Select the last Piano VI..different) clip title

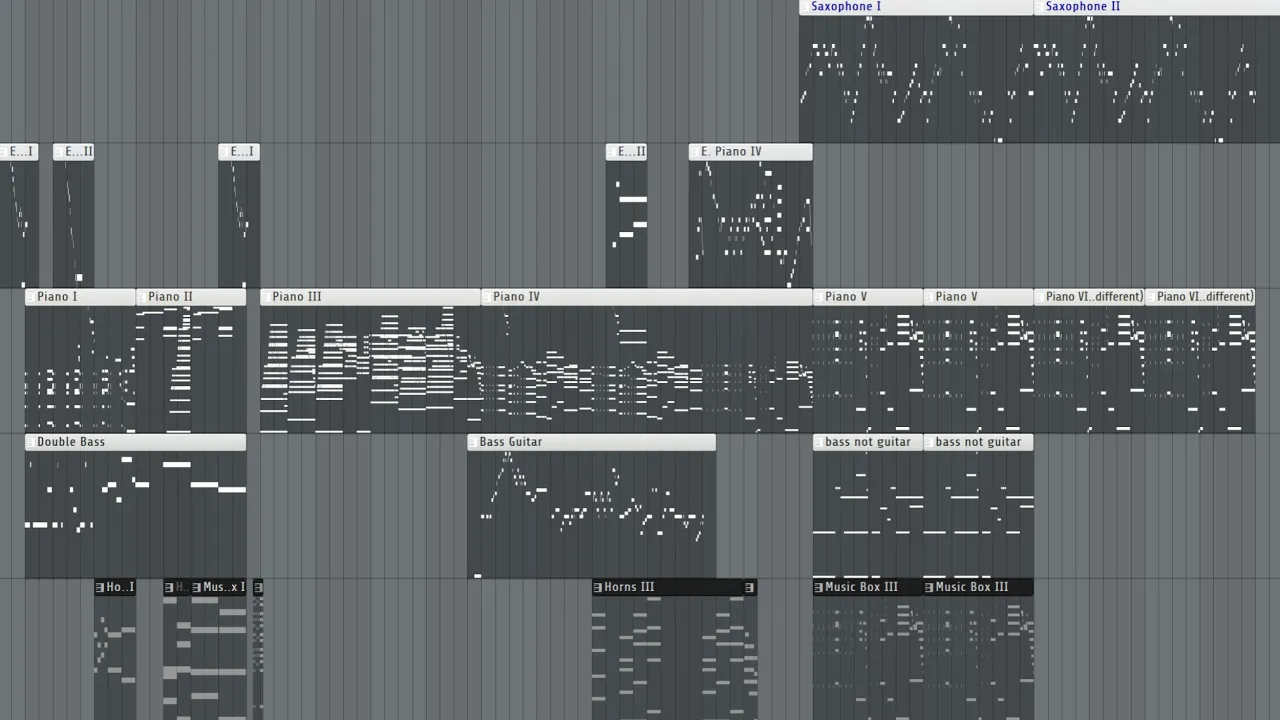[x=1206, y=297]
